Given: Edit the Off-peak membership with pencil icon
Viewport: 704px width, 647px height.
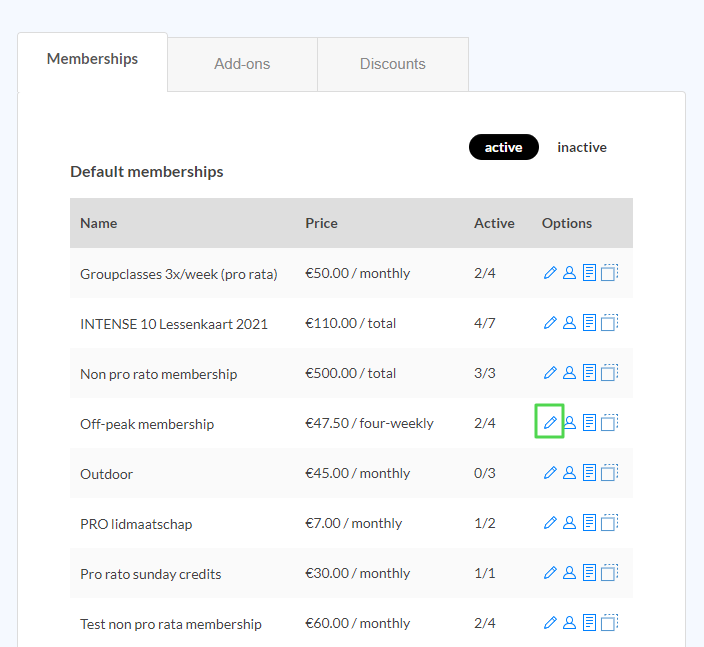Looking at the screenshot, I should pos(550,423).
